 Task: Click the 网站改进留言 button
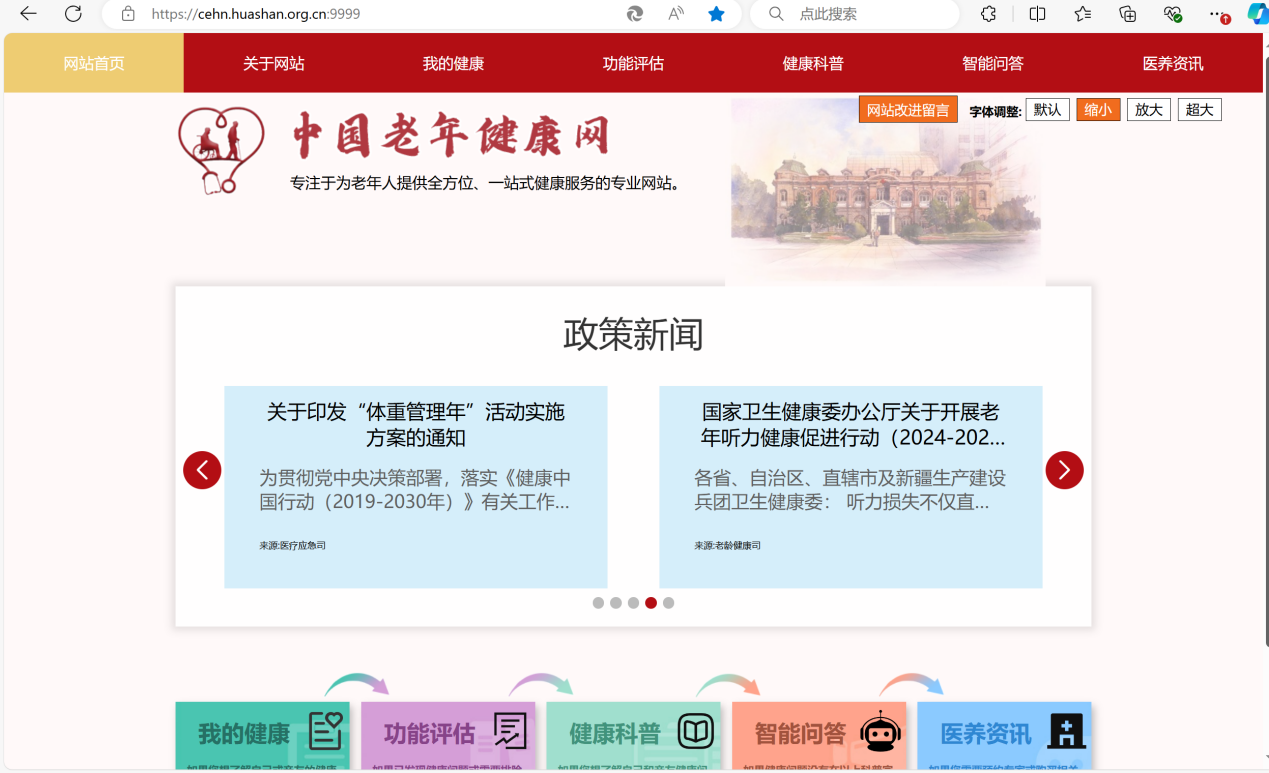[x=908, y=110]
